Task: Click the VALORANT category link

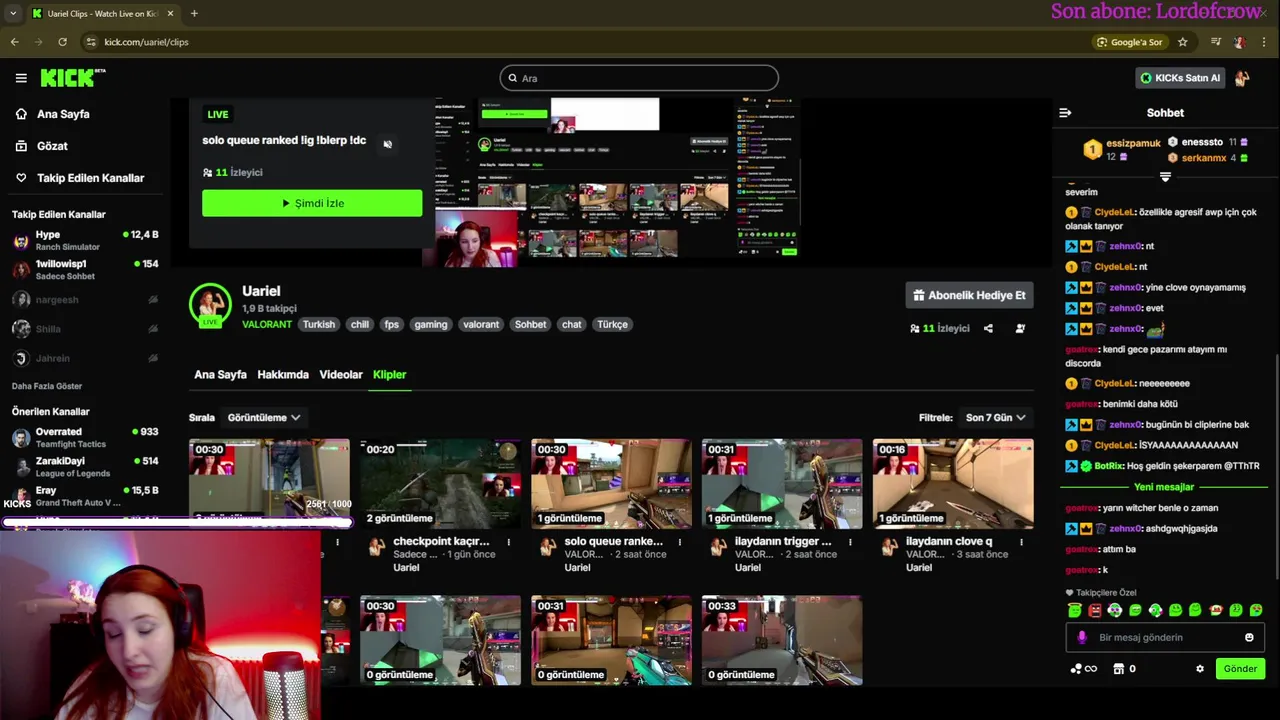Action: 267,324
